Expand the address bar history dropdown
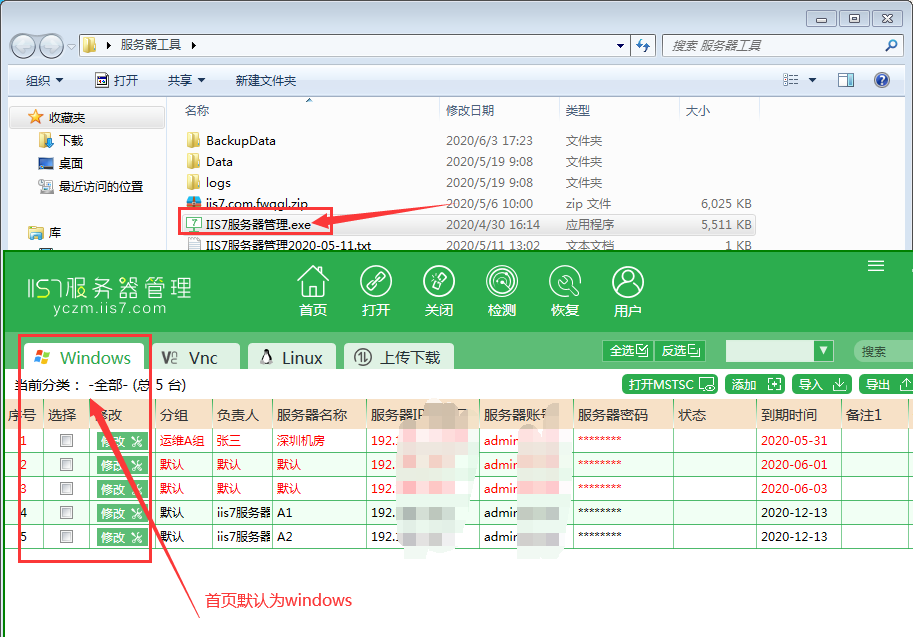Image resolution: width=913 pixels, height=637 pixels. coord(620,45)
